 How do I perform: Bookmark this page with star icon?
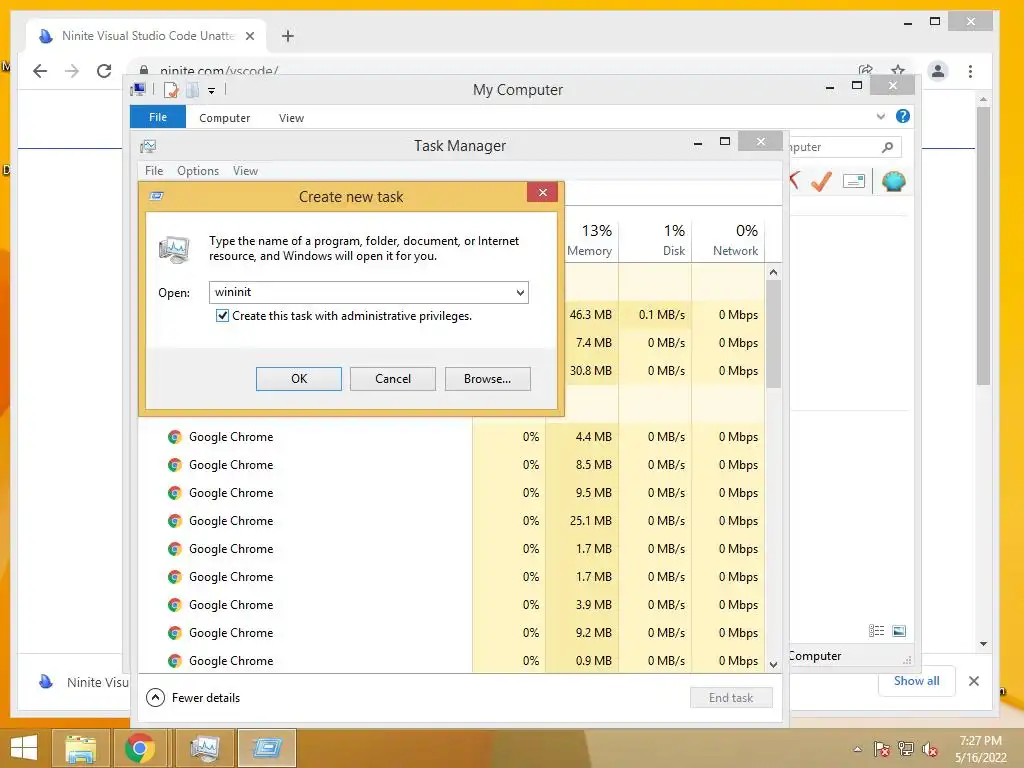(x=898, y=69)
